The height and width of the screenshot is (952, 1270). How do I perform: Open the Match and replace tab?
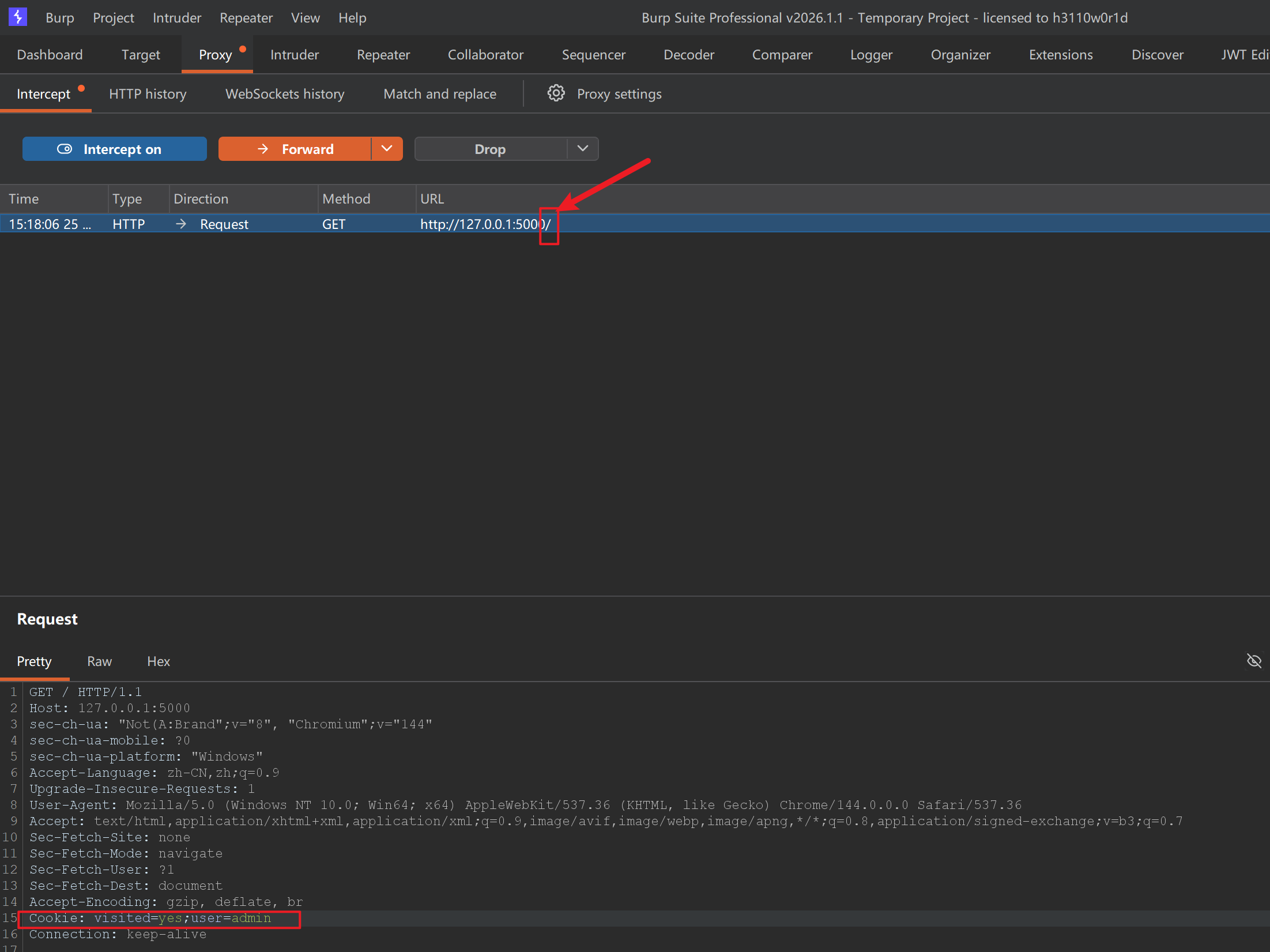(x=439, y=94)
